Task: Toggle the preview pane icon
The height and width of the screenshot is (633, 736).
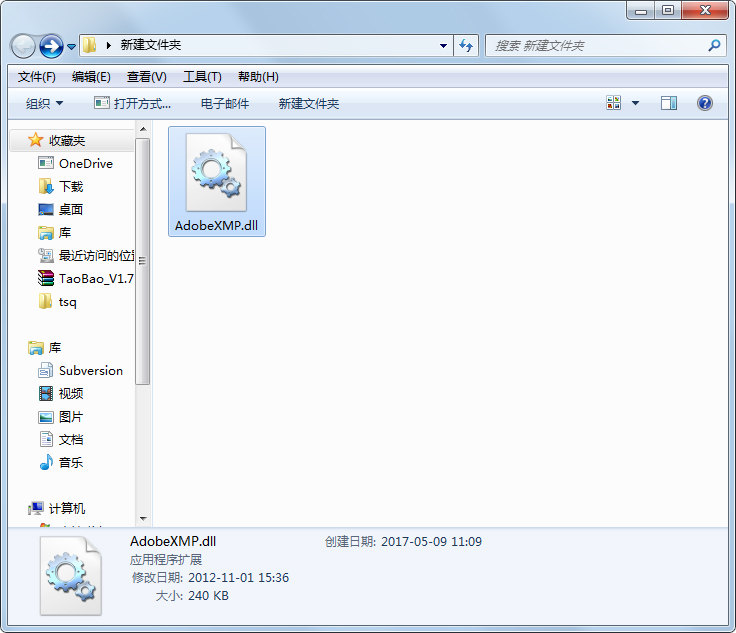Action: coord(668,103)
